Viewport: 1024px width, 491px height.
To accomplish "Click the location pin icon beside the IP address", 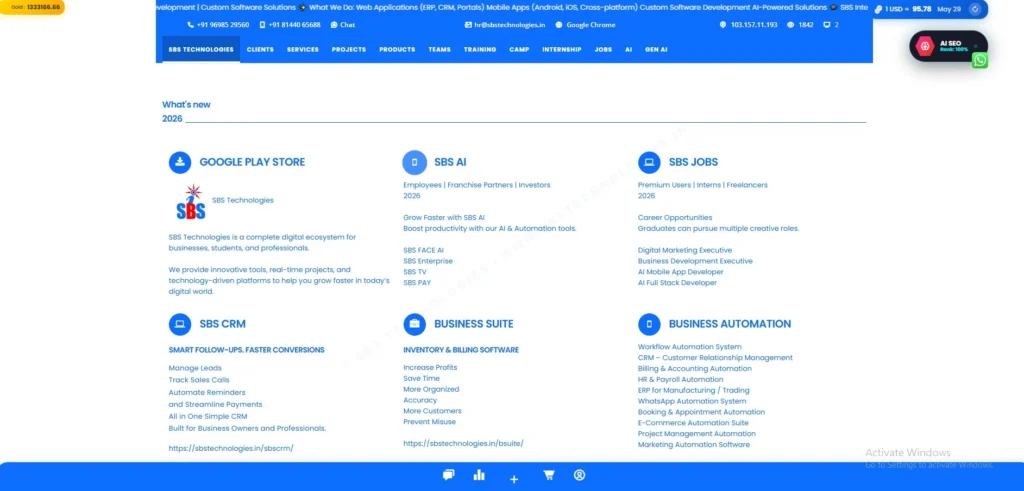I will pyautogui.click(x=723, y=25).
